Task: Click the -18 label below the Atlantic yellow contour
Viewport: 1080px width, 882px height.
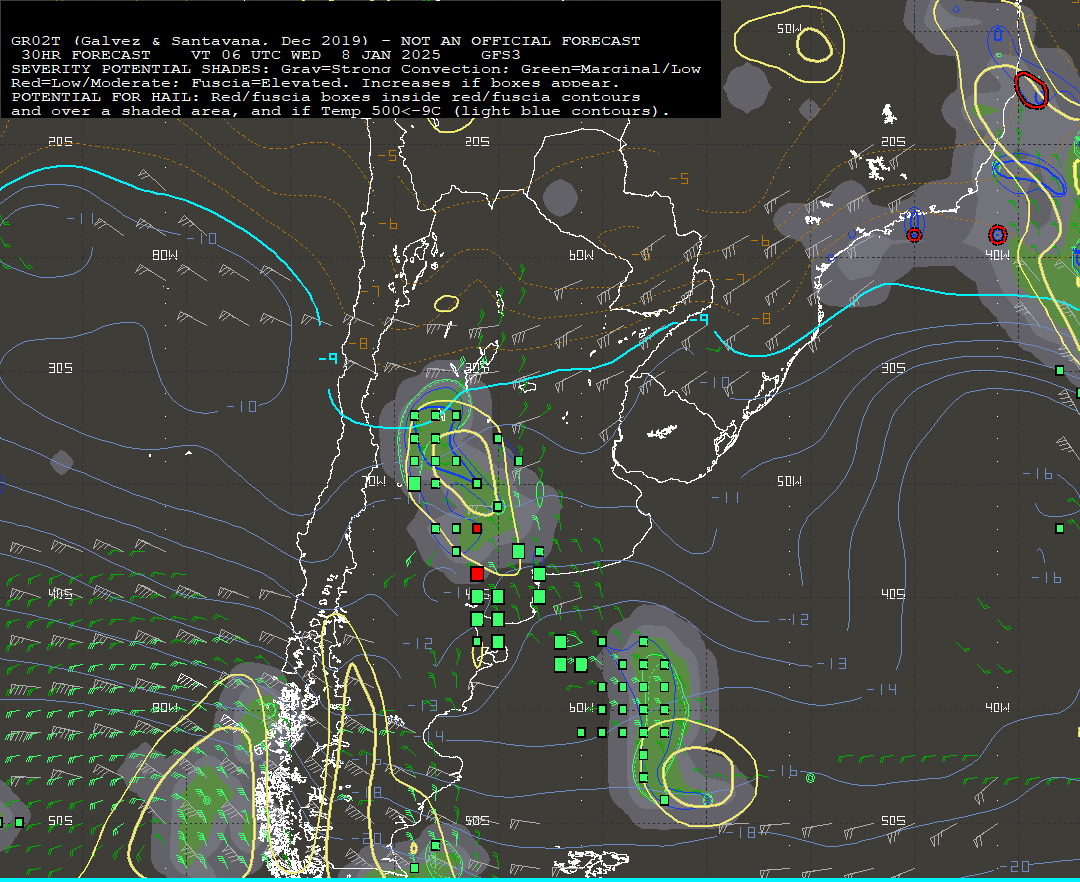Action: coord(741,832)
